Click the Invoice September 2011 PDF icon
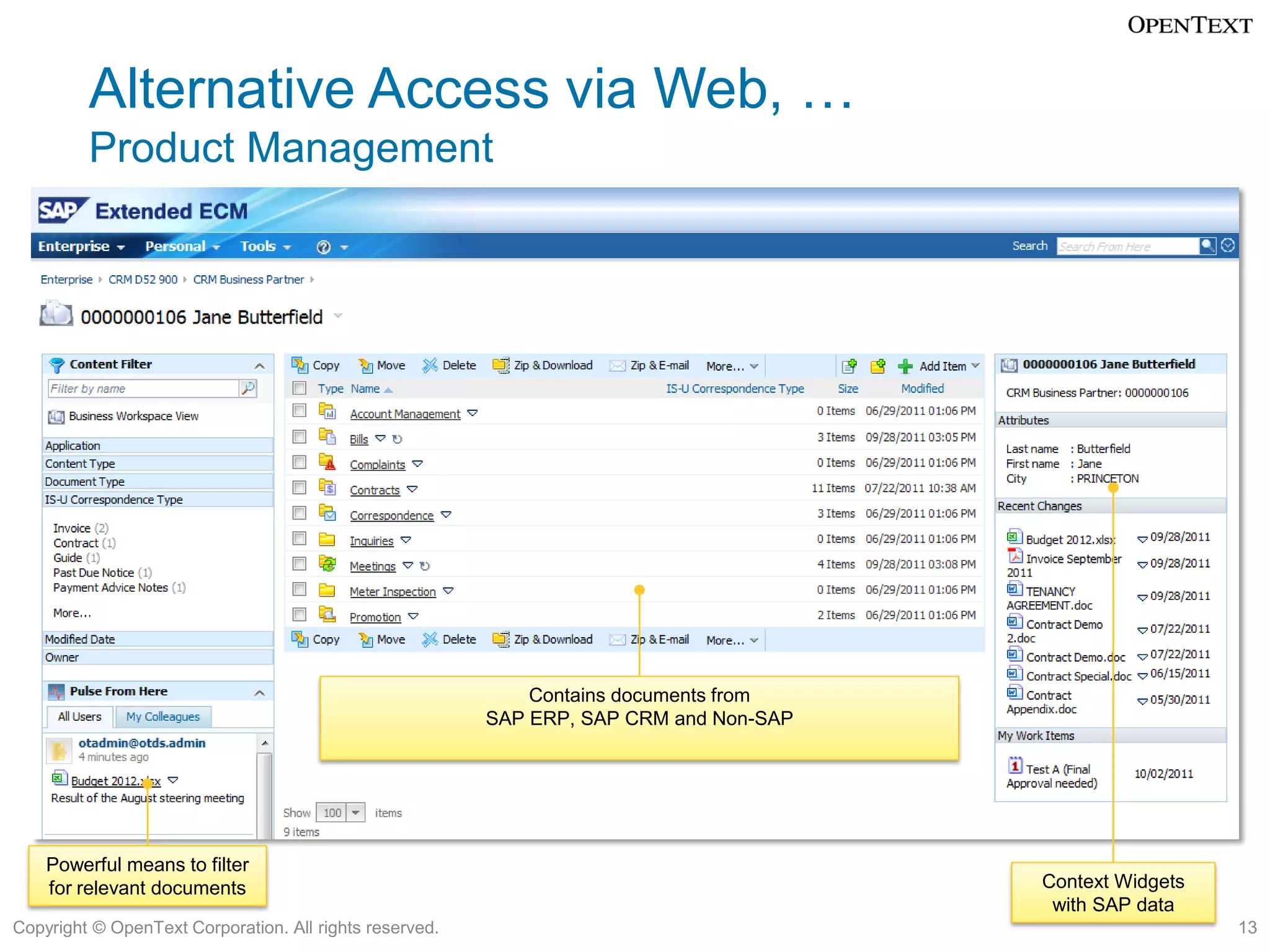This screenshot has width=1270, height=952. 1015,556
